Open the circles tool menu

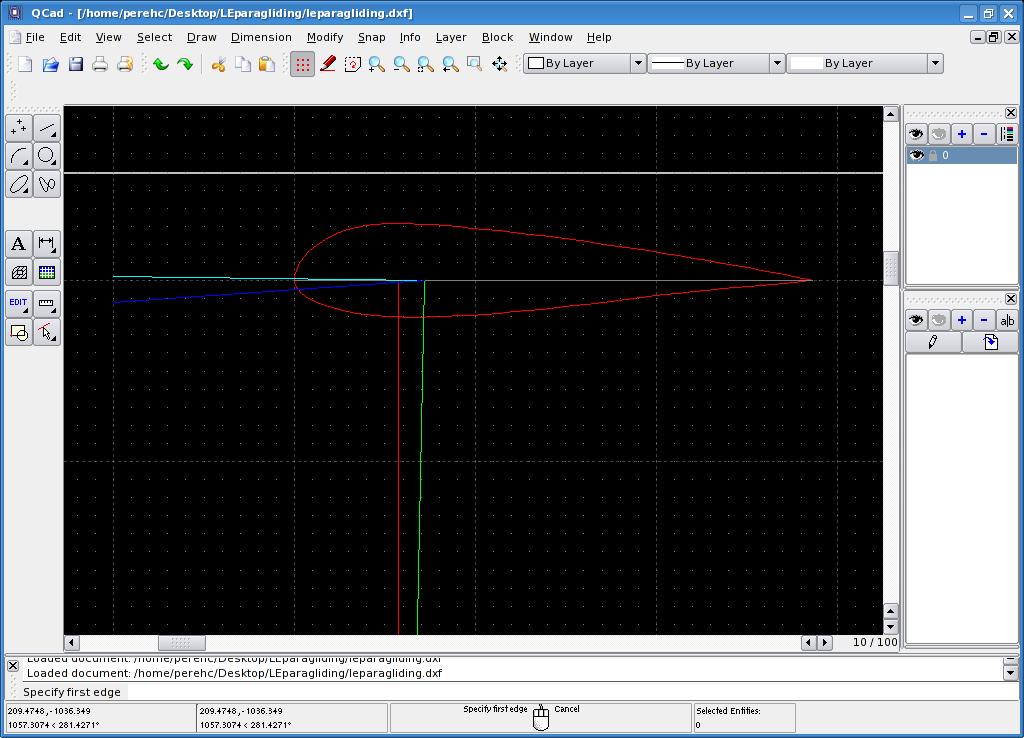tap(47, 156)
